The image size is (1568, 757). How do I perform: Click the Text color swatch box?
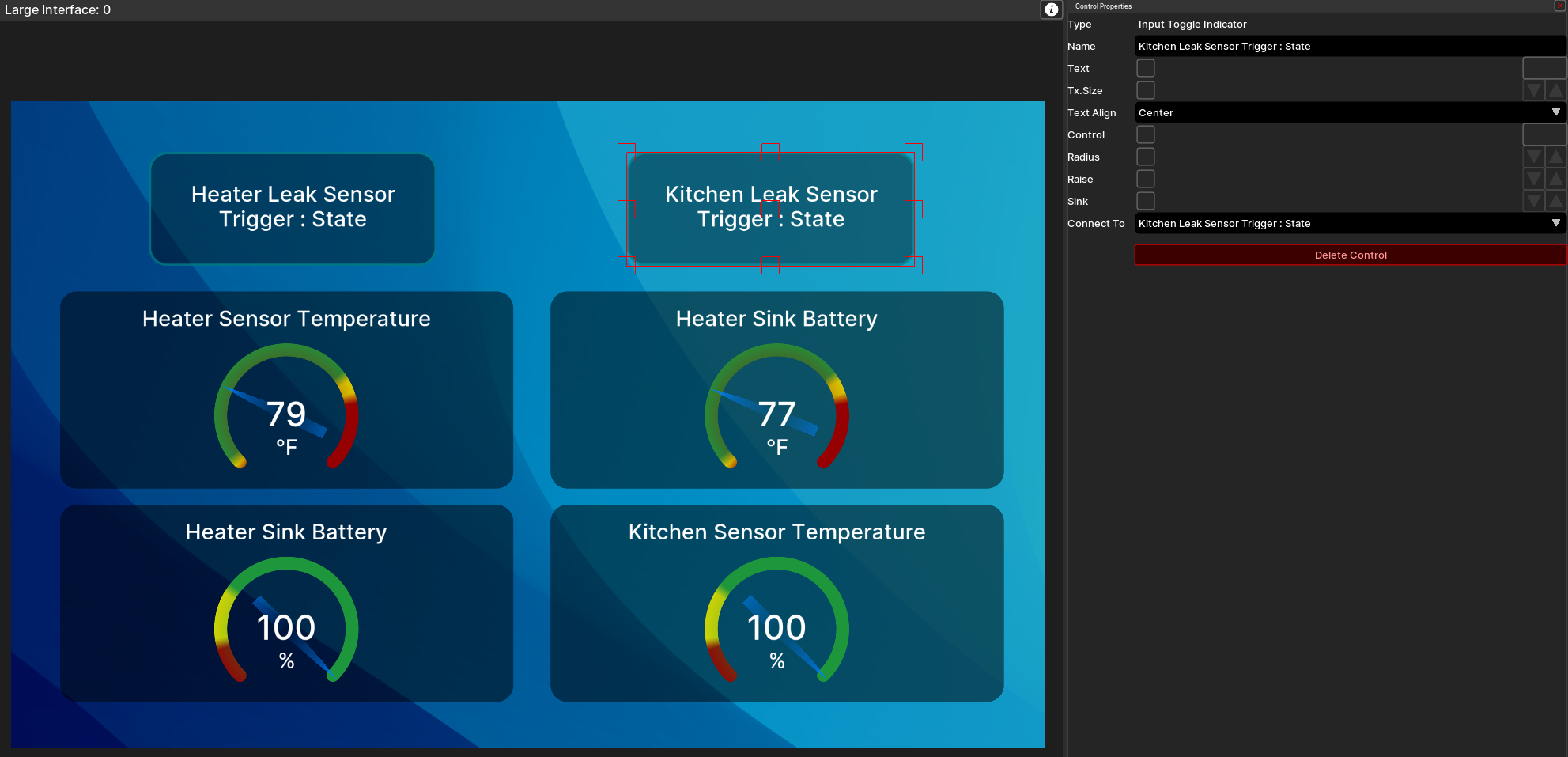coord(1543,68)
